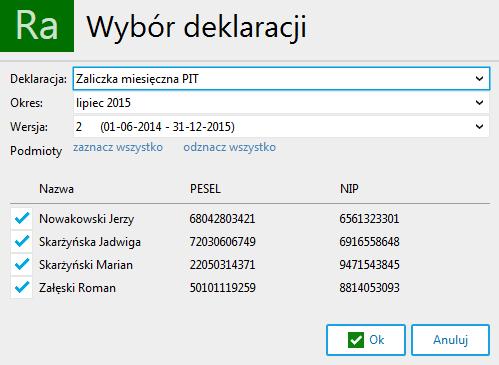The image size is (499, 365).
Task: Open the Deklaracja dropdown arrow
Action: coord(479,79)
